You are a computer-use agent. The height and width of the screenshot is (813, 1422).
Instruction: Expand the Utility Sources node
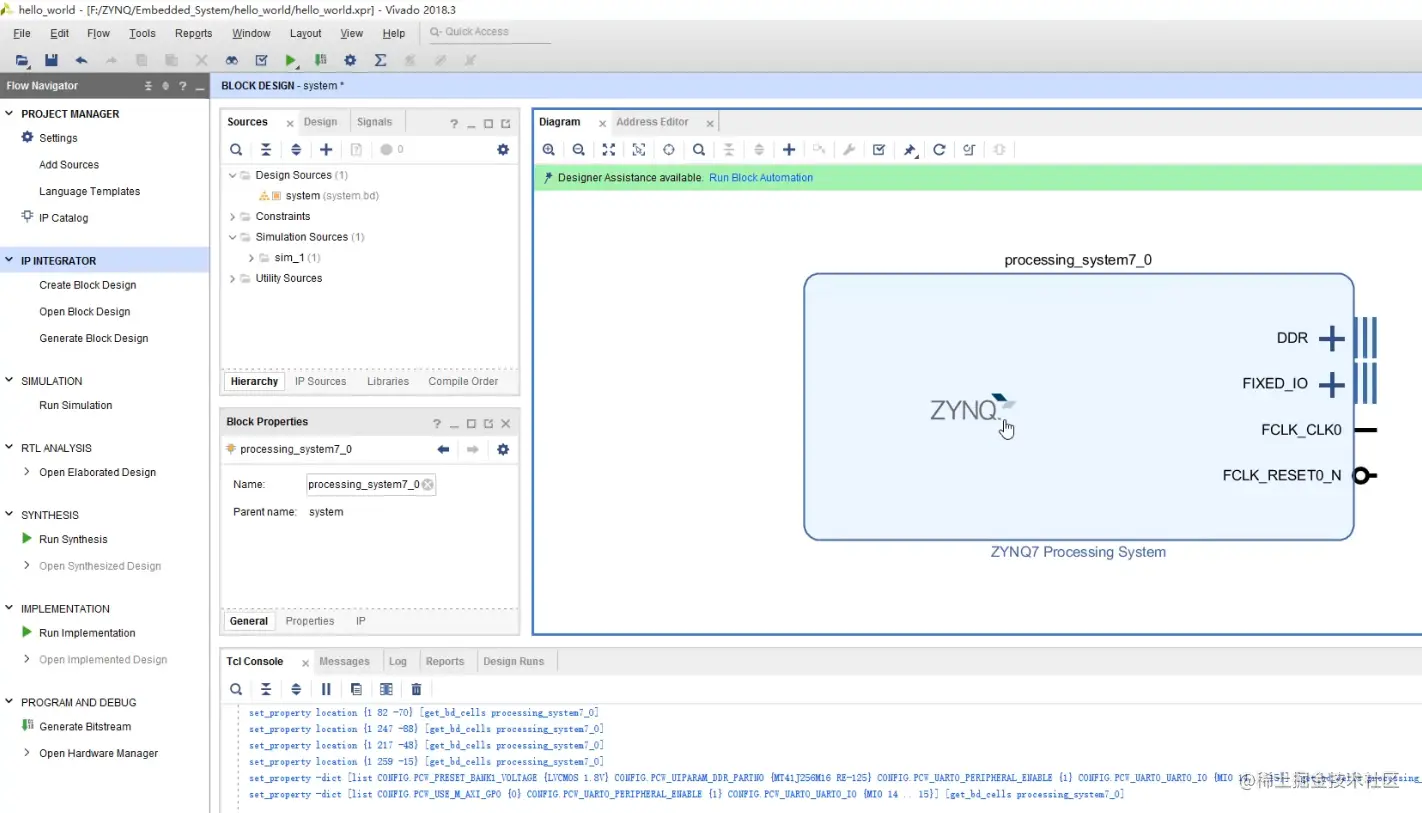pos(232,279)
